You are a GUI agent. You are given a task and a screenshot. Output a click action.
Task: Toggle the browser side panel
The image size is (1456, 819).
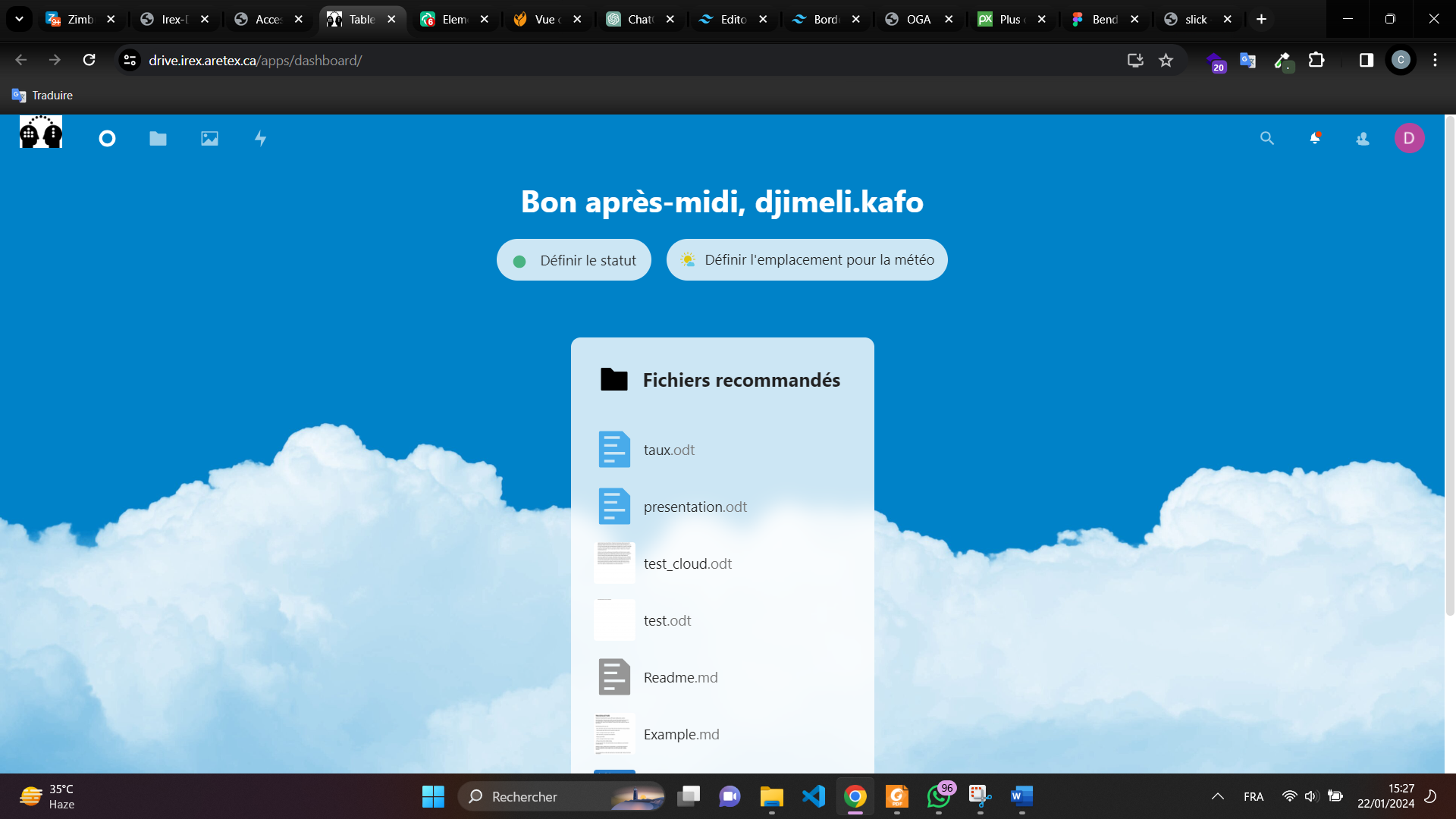tap(1366, 60)
